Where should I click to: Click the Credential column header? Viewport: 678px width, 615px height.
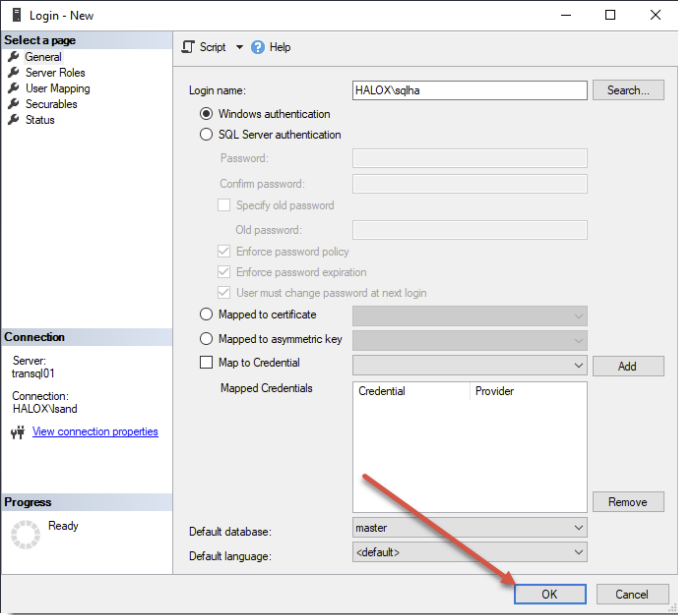tap(411, 391)
